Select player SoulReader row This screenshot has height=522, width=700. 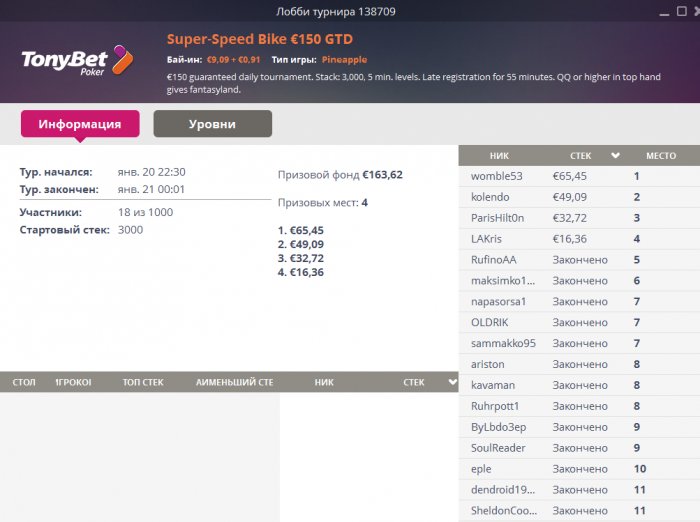[579, 448]
